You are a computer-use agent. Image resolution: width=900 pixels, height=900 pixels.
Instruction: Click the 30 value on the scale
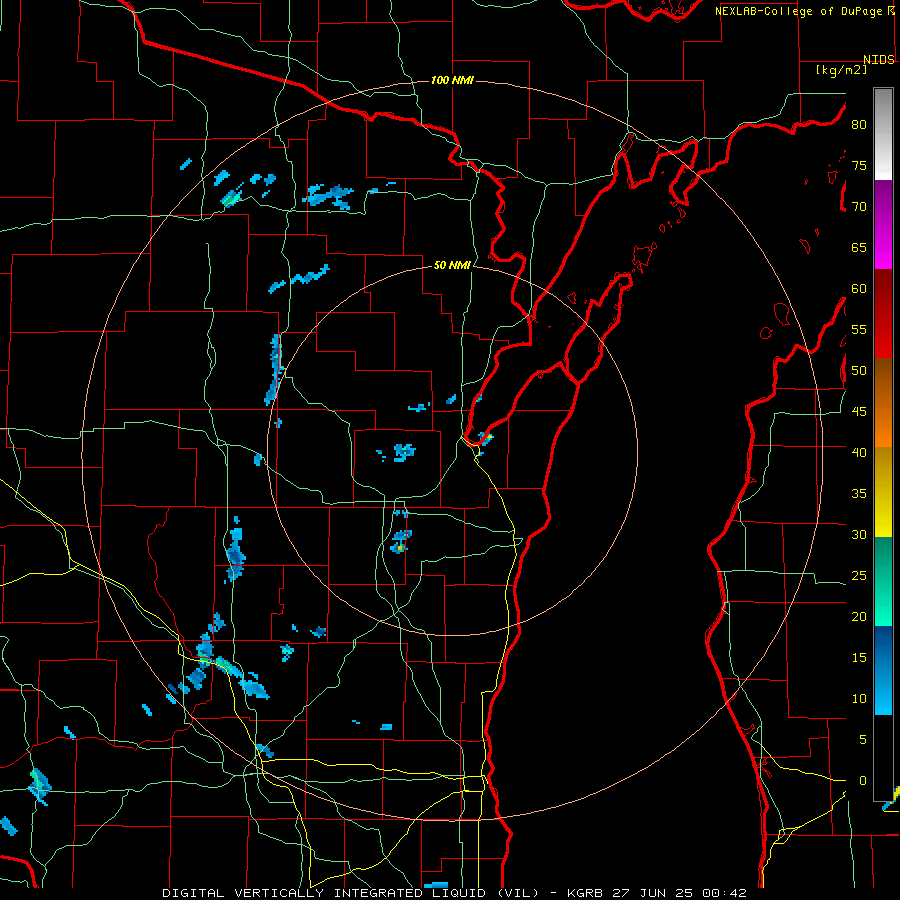pos(859,534)
